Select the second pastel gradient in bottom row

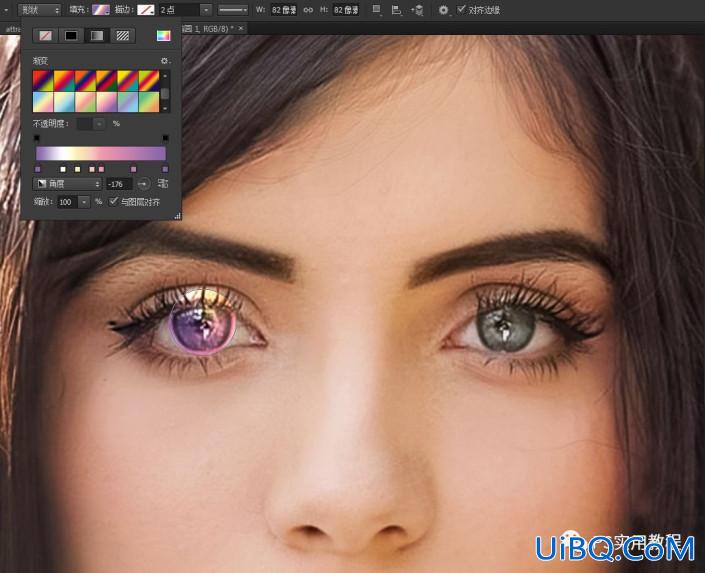click(x=64, y=102)
